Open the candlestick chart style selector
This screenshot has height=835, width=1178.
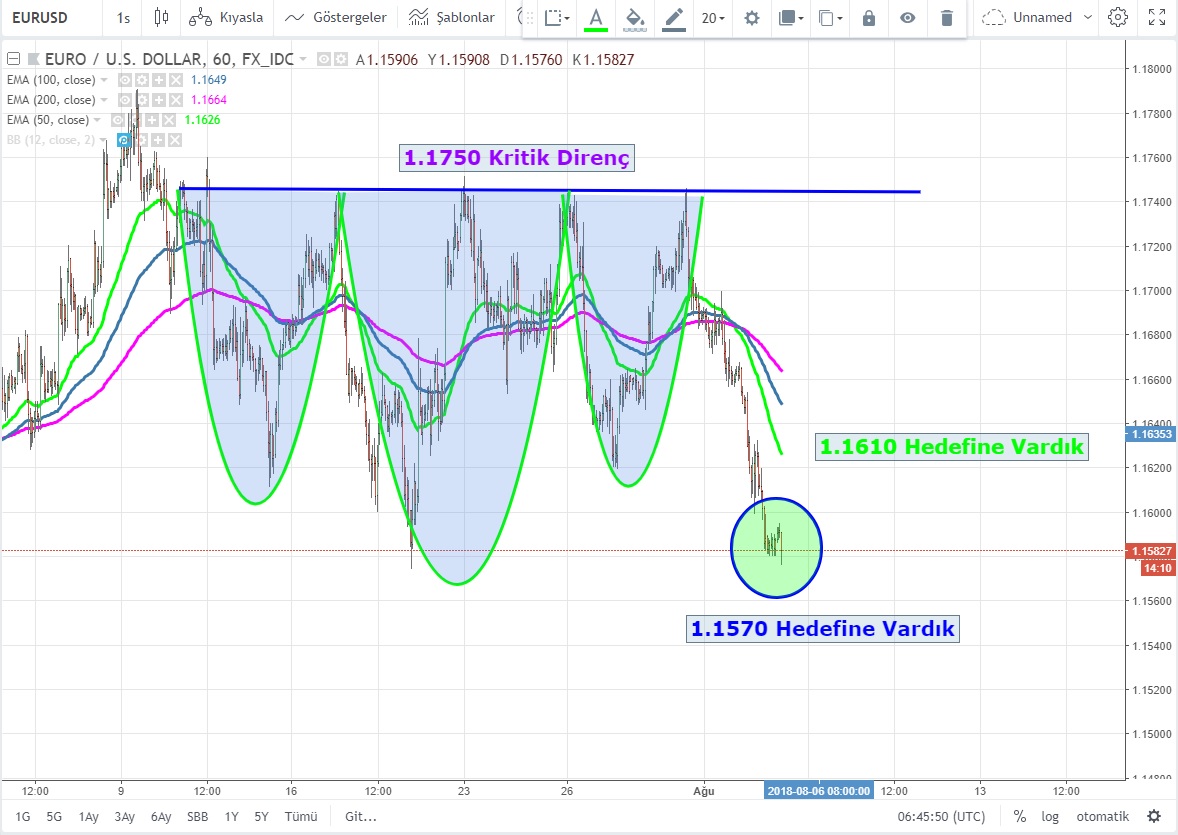pos(162,17)
